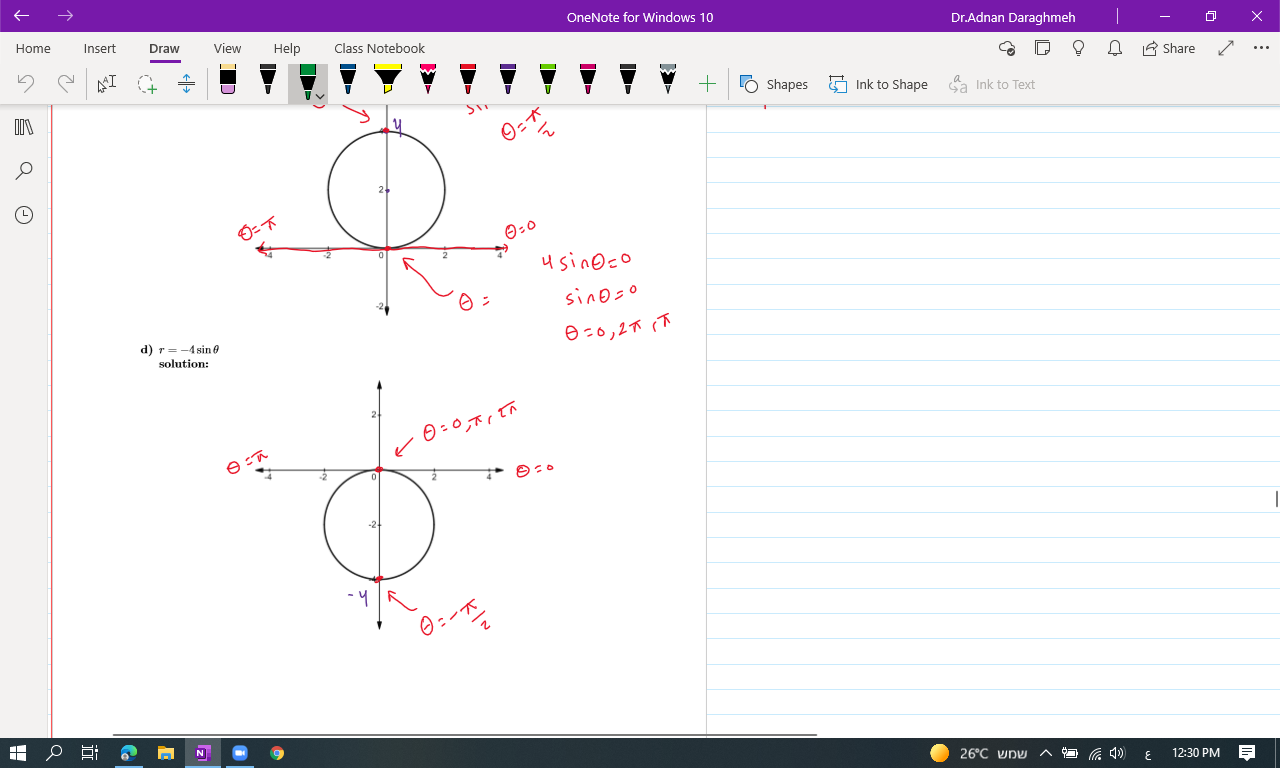The height and width of the screenshot is (768, 1280).
Task: Open Chrome from the taskbar
Action: [277, 753]
